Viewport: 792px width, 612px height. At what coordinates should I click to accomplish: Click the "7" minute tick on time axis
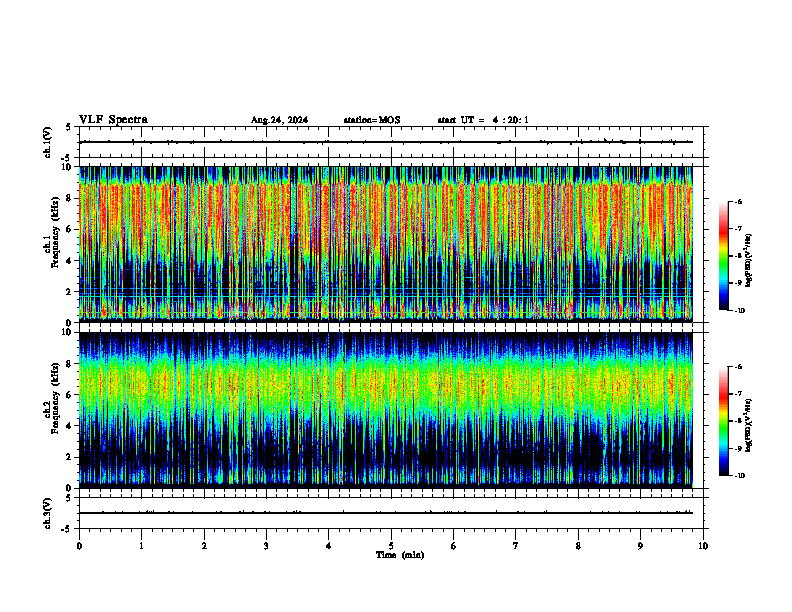(x=516, y=546)
